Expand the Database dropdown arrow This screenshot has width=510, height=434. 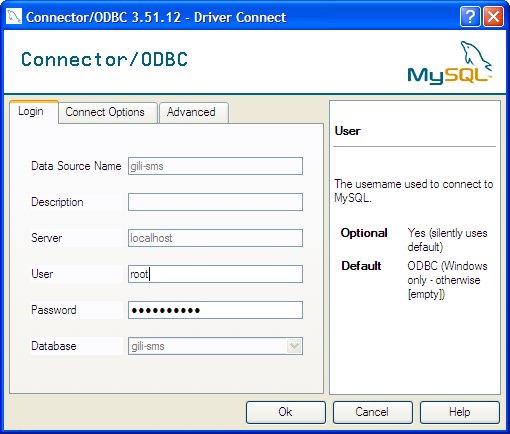coord(294,346)
